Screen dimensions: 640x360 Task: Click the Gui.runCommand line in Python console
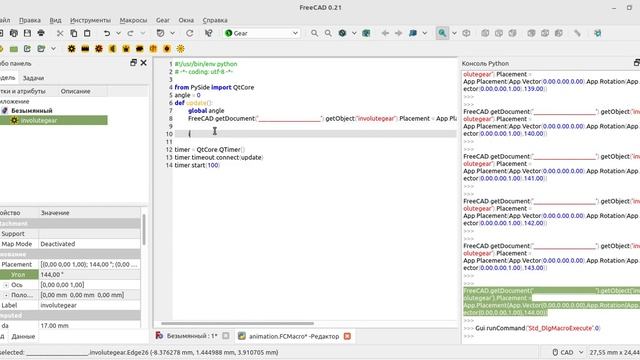point(538,328)
